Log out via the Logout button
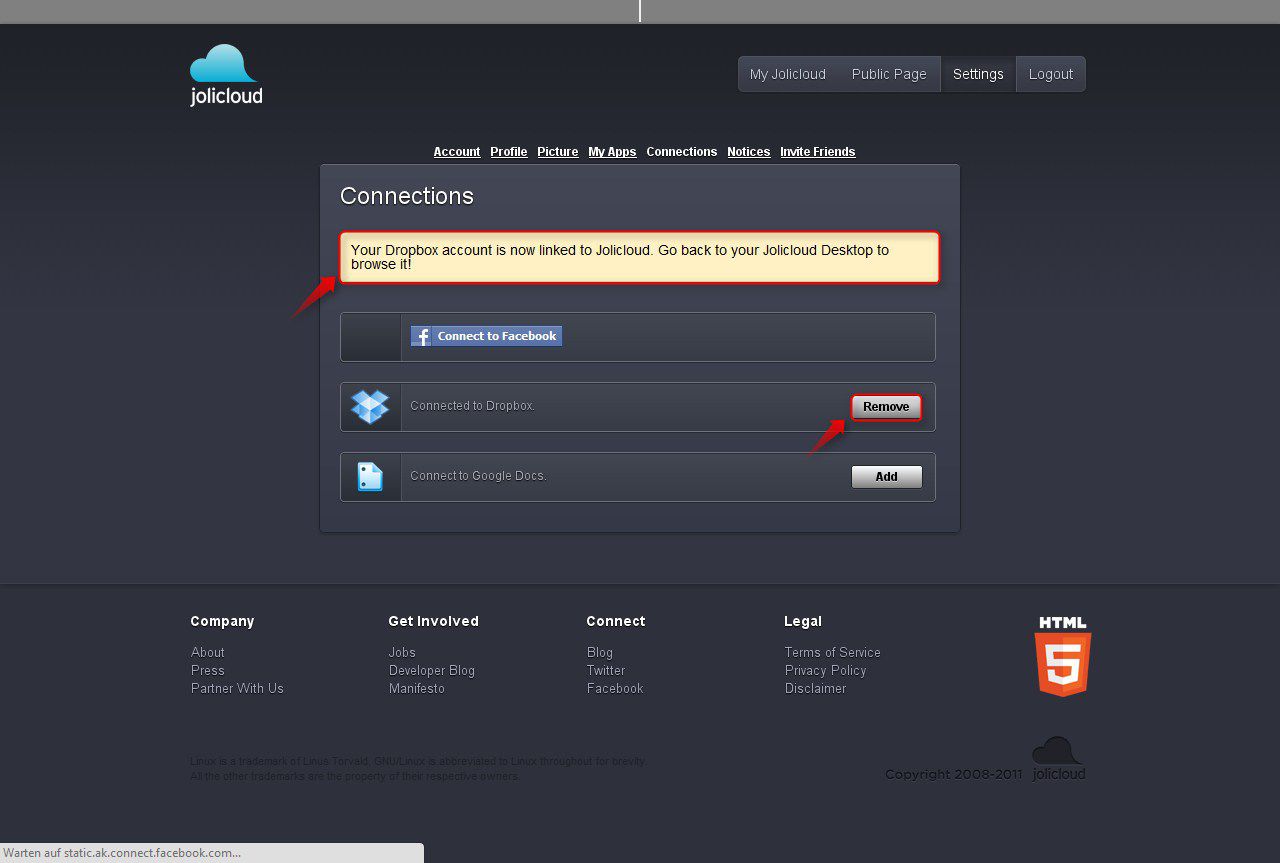This screenshot has height=863, width=1280. 1050,73
